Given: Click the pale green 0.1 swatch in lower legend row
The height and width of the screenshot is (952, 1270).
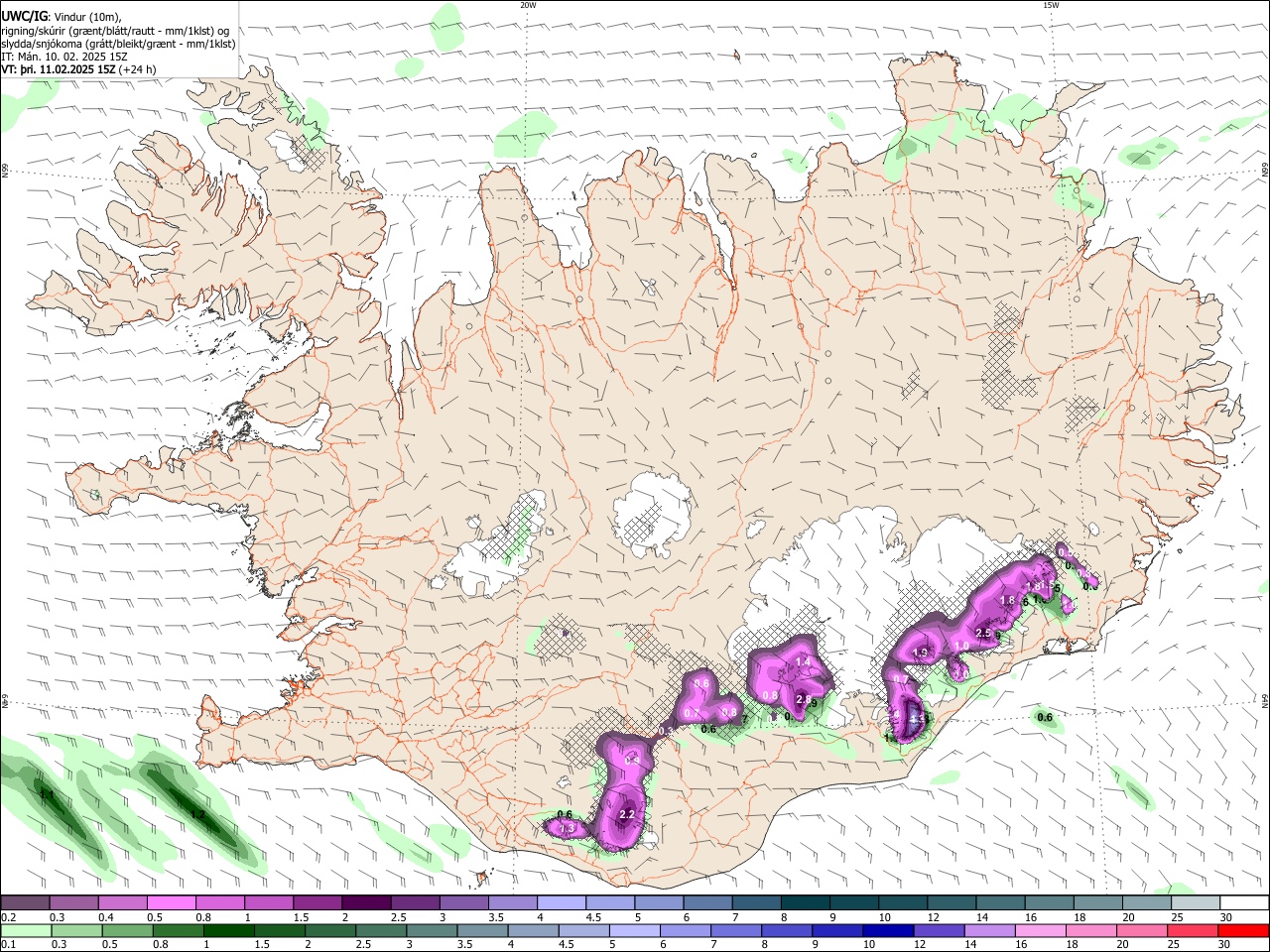Looking at the screenshot, I should (x=26, y=930).
